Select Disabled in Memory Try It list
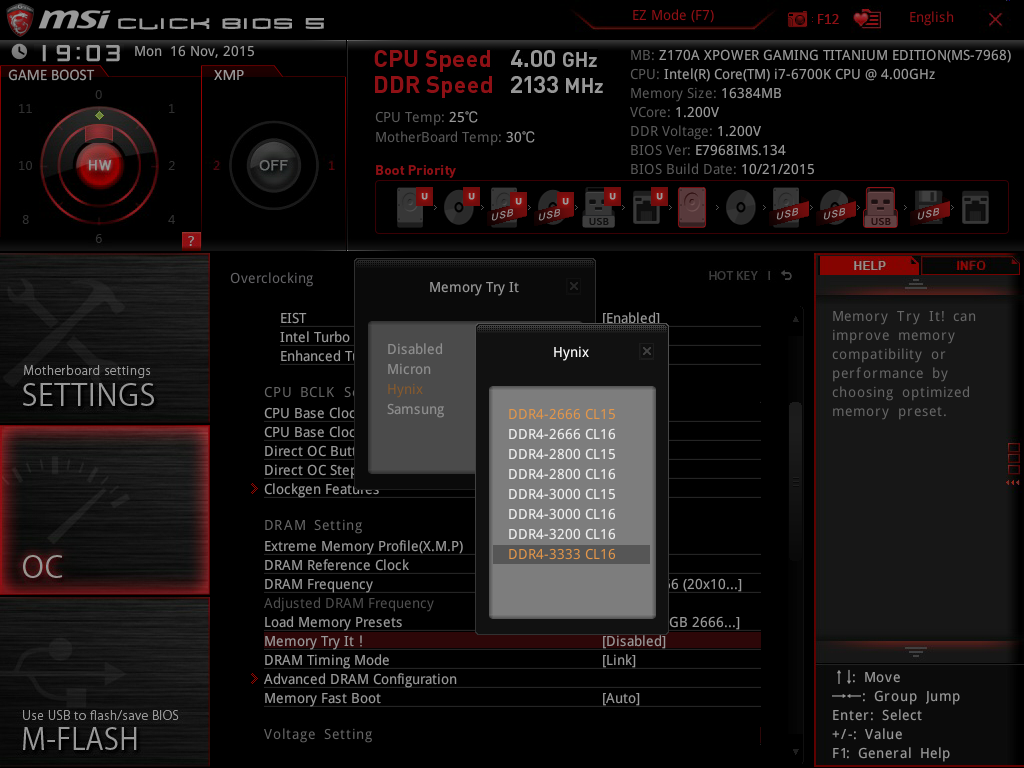1024x768 pixels. pyautogui.click(x=415, y=349)
